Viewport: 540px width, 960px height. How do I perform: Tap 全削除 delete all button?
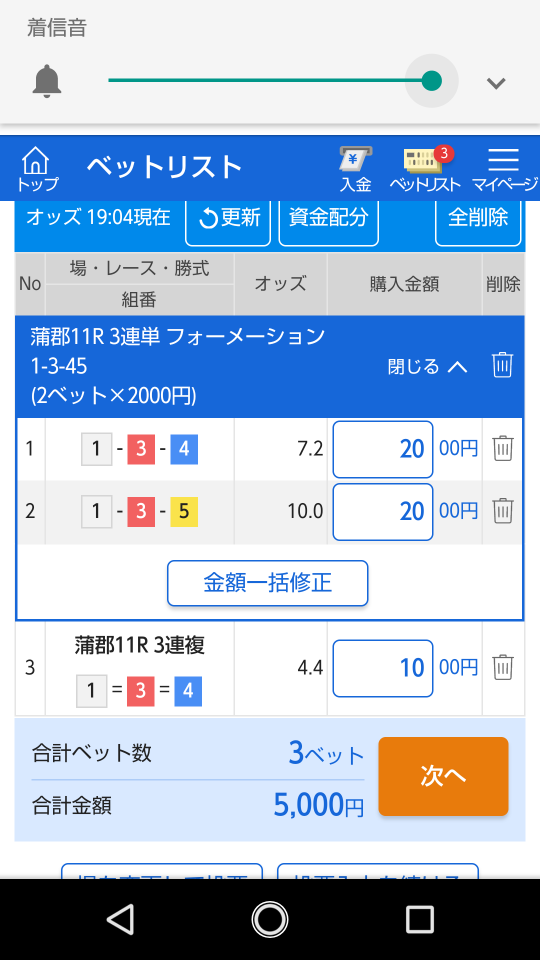(478, 218)
